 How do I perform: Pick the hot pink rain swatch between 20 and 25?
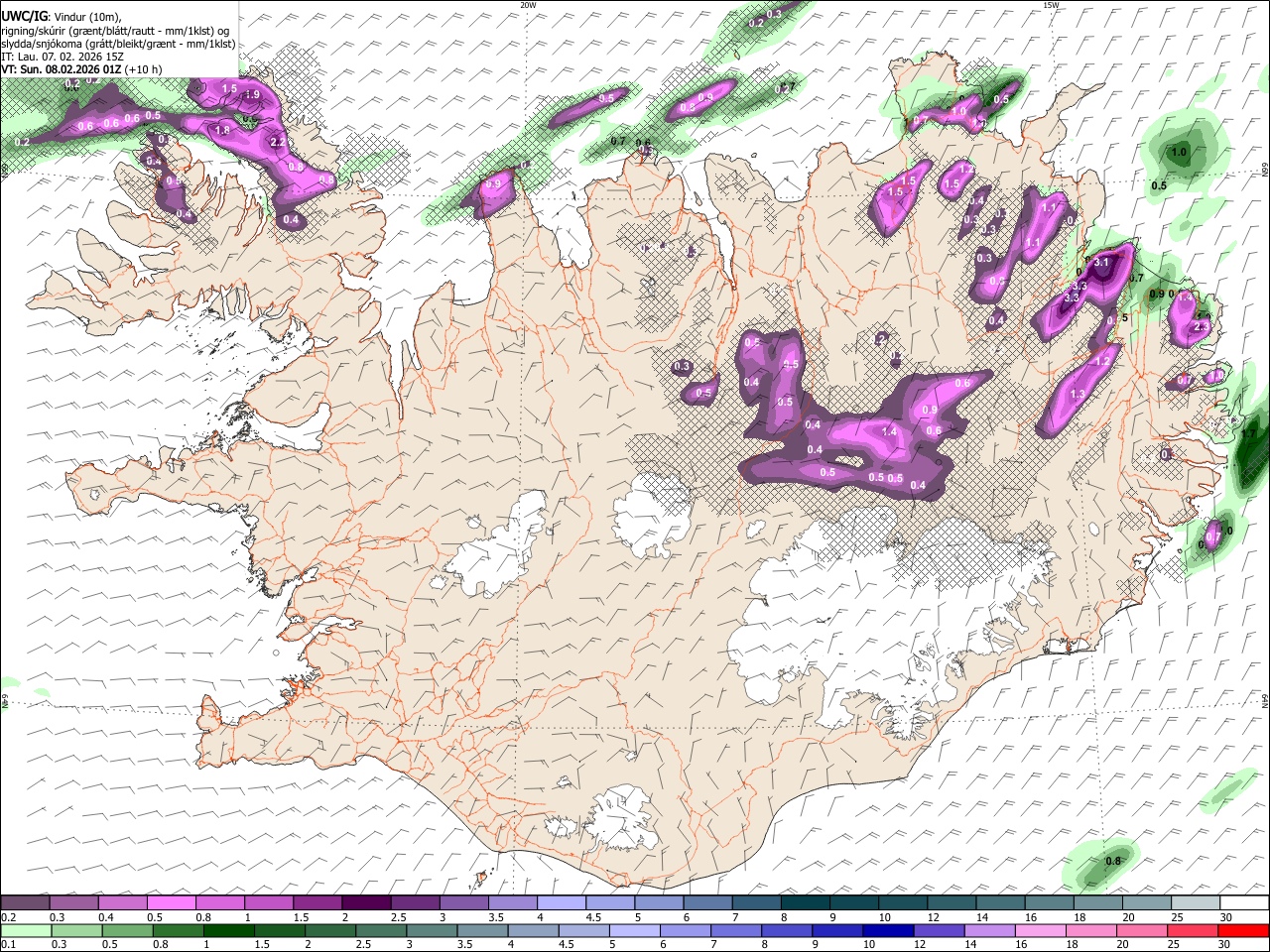tap(1142, 931)
